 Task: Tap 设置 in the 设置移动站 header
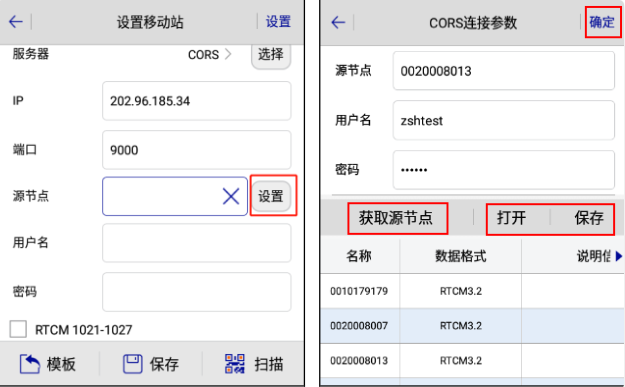pos(278,22)
